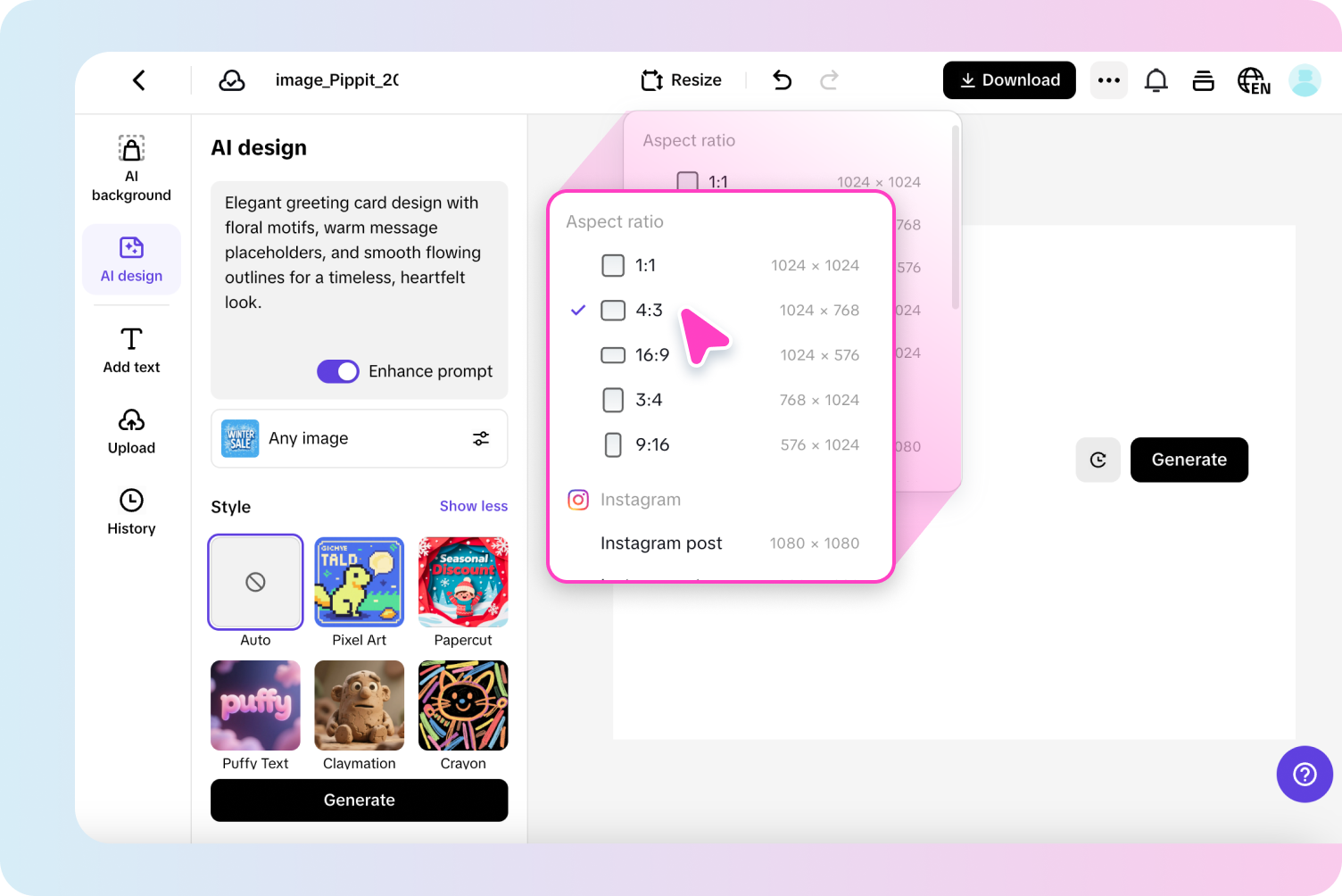Screen dimensions: 1342x896
Task: Open the Upload panel
Action: click(131, 432)
